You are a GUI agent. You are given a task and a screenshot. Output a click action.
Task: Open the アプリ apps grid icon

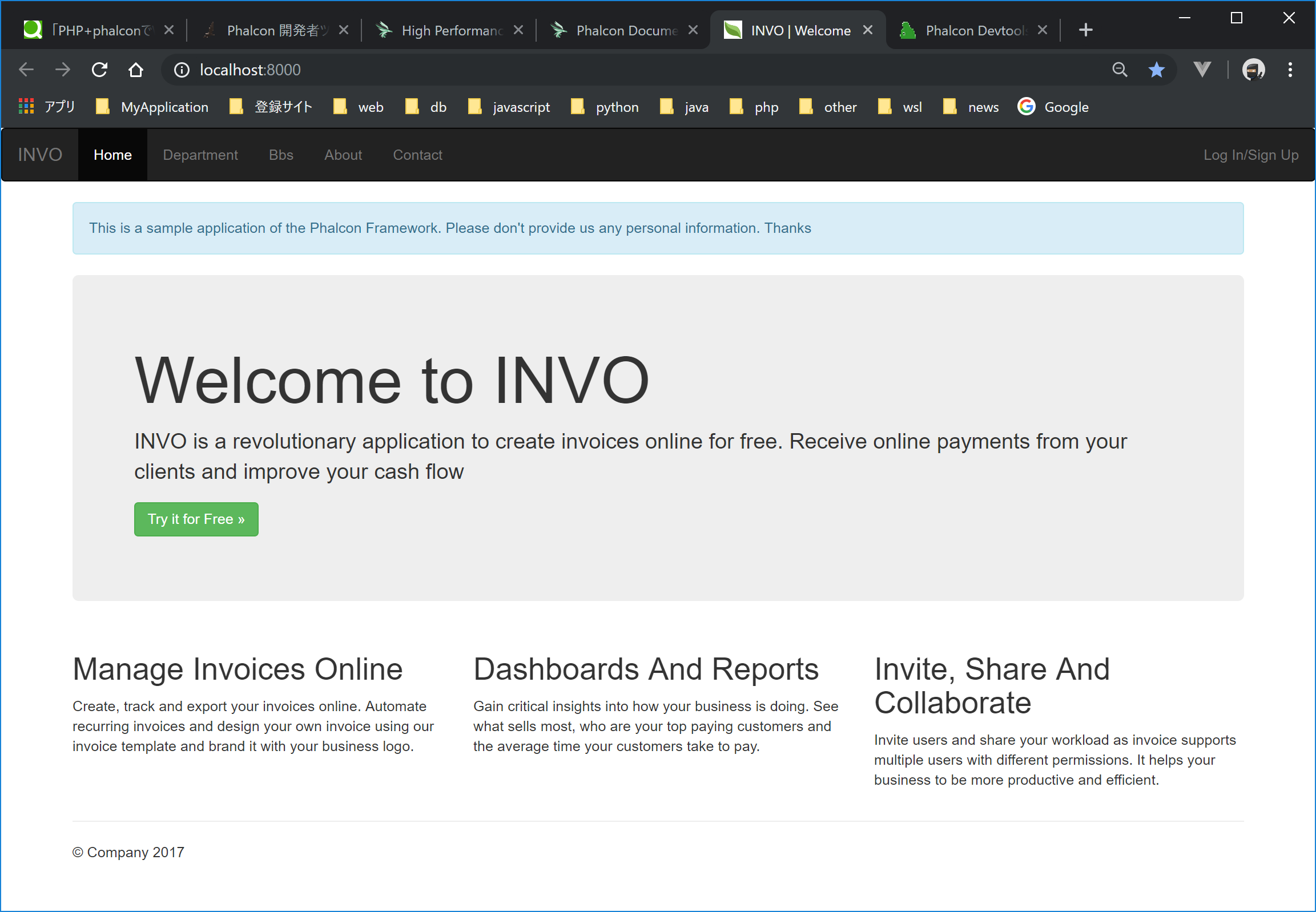click(26, 106)
